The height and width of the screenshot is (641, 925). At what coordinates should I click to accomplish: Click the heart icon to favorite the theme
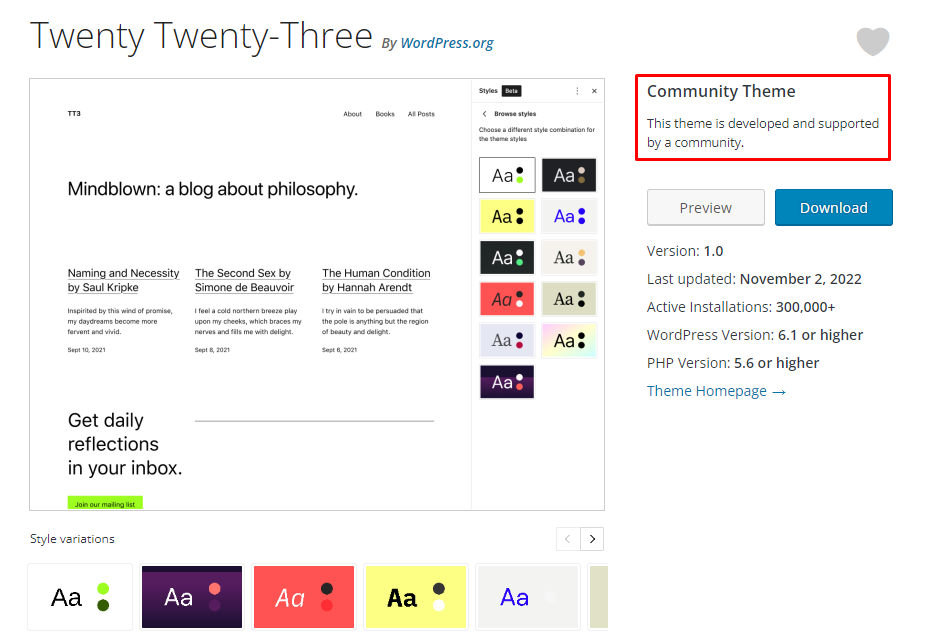pos(872,41)
